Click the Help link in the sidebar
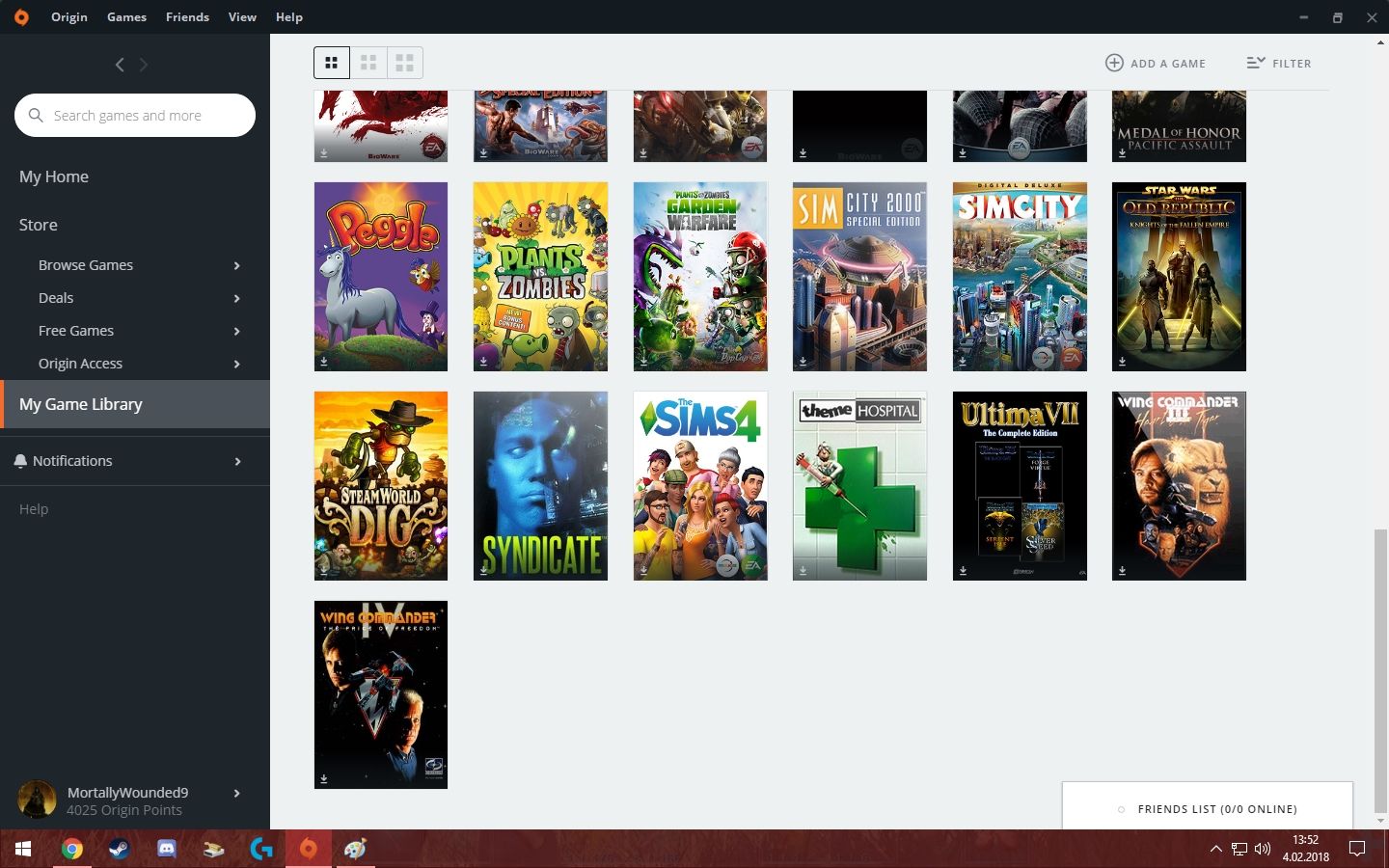Image resolution: width=1389 pixels, height=868 pixels. coord(34,509)
